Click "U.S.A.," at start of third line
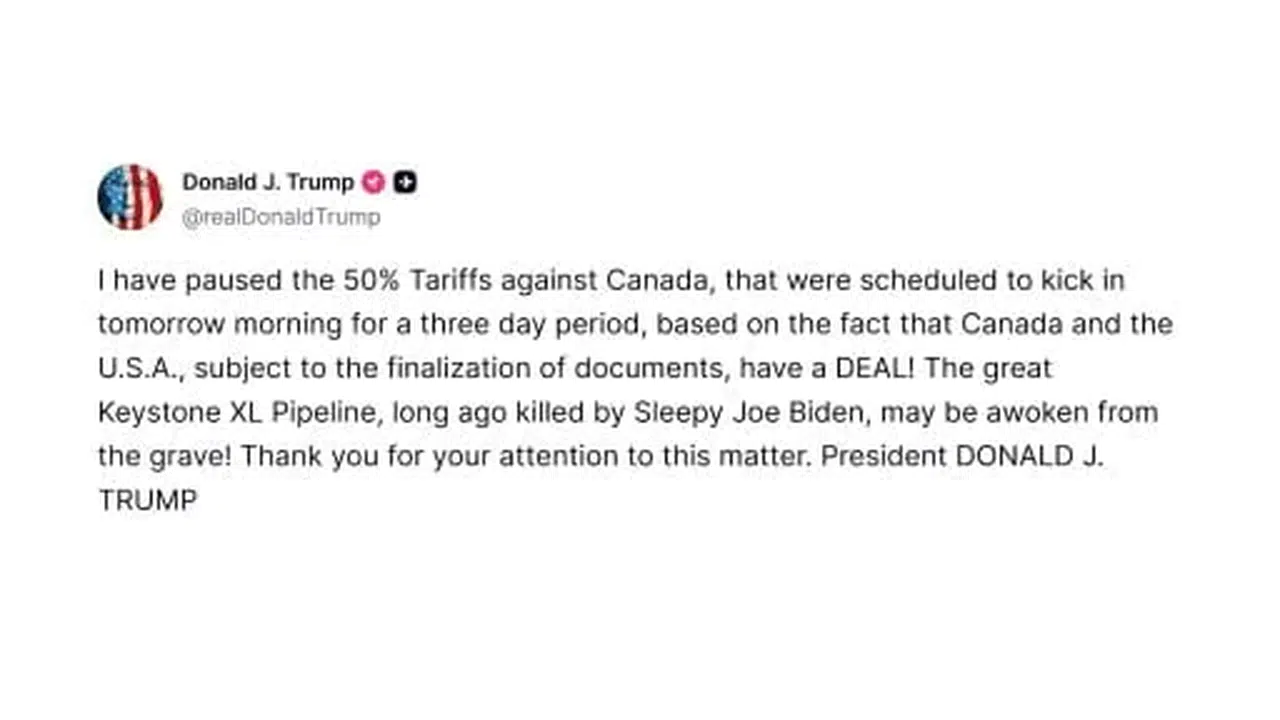The height and width of the screenshot is (720, 1280). tap(142, 369)
